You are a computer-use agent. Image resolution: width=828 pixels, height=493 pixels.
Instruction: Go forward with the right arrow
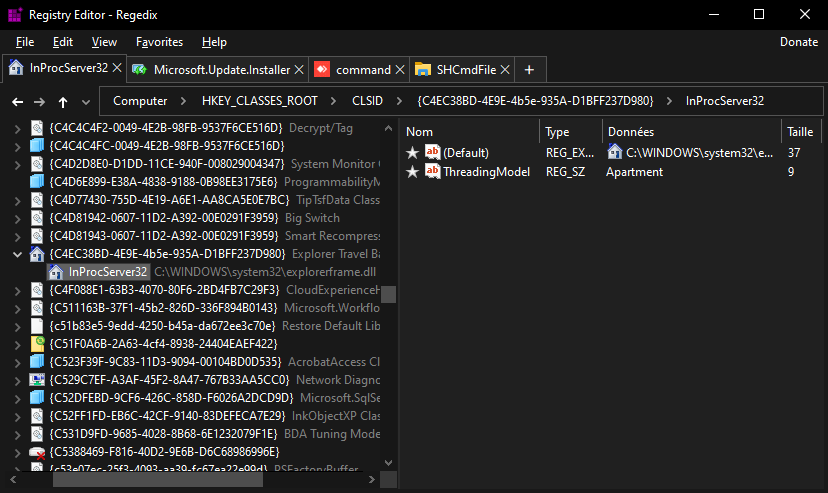coord(40,102)
